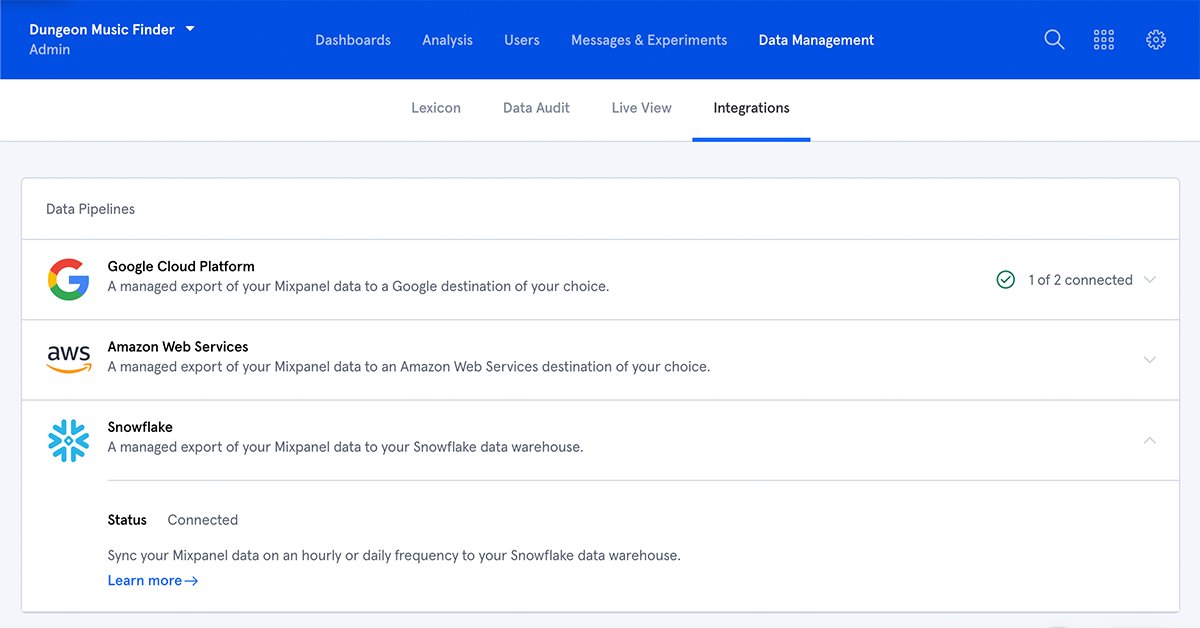Select the Live View tab
Screen dimensions: 1200x628
(641, 107)
